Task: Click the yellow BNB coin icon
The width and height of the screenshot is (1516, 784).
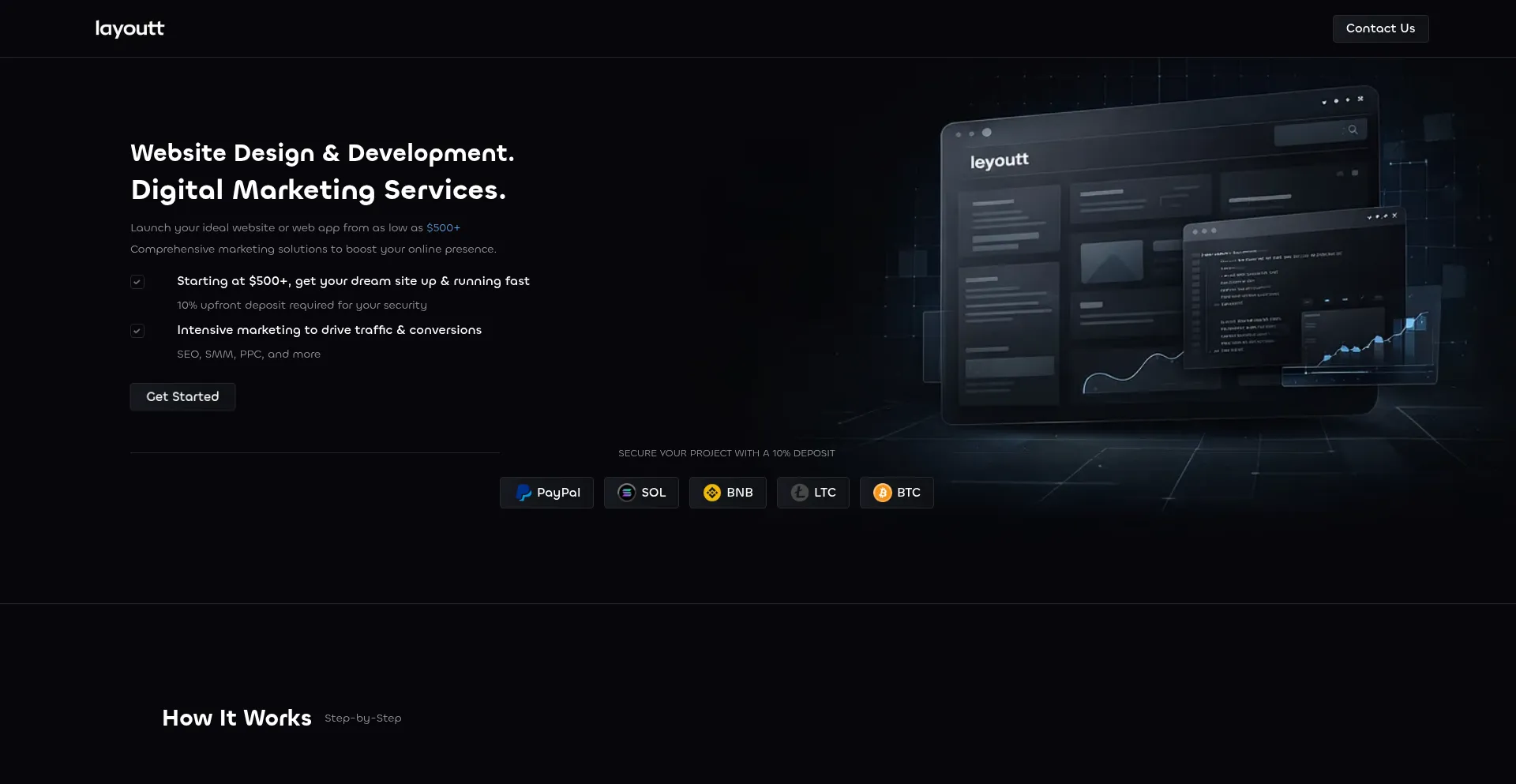Action: (x=711, y=493)
